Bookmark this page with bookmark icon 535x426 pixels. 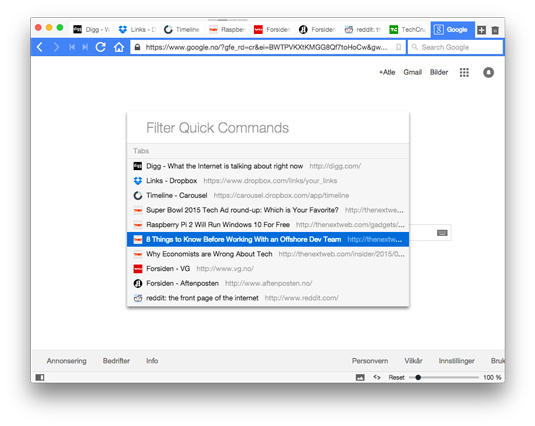coord(398,47)
